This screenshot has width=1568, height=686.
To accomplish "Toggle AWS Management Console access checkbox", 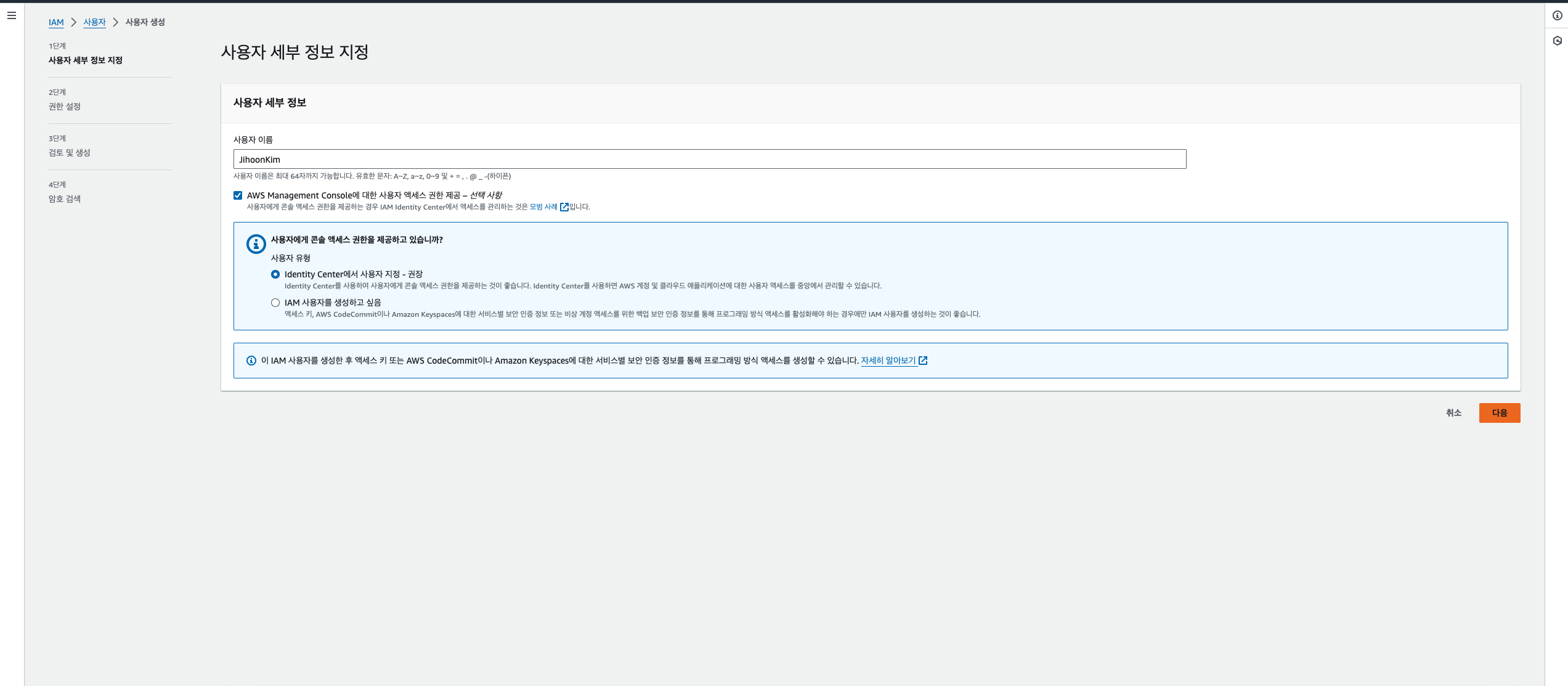I will (238, 195).
